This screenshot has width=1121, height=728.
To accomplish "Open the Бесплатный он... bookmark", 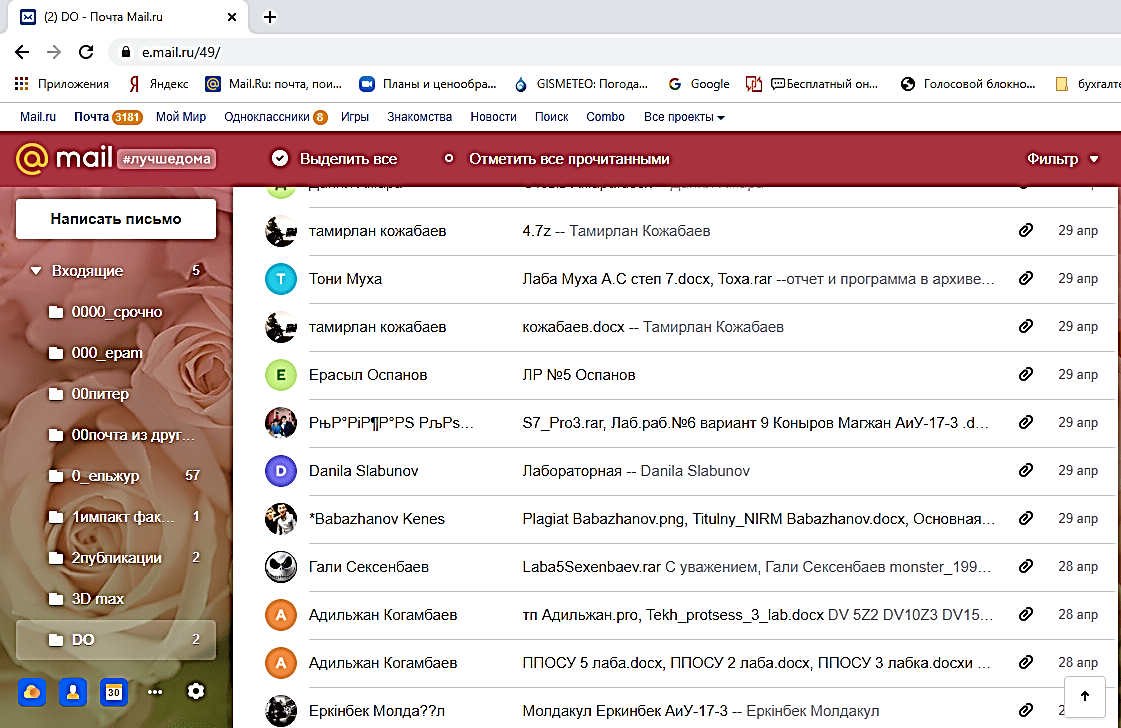I will [811, 84].
